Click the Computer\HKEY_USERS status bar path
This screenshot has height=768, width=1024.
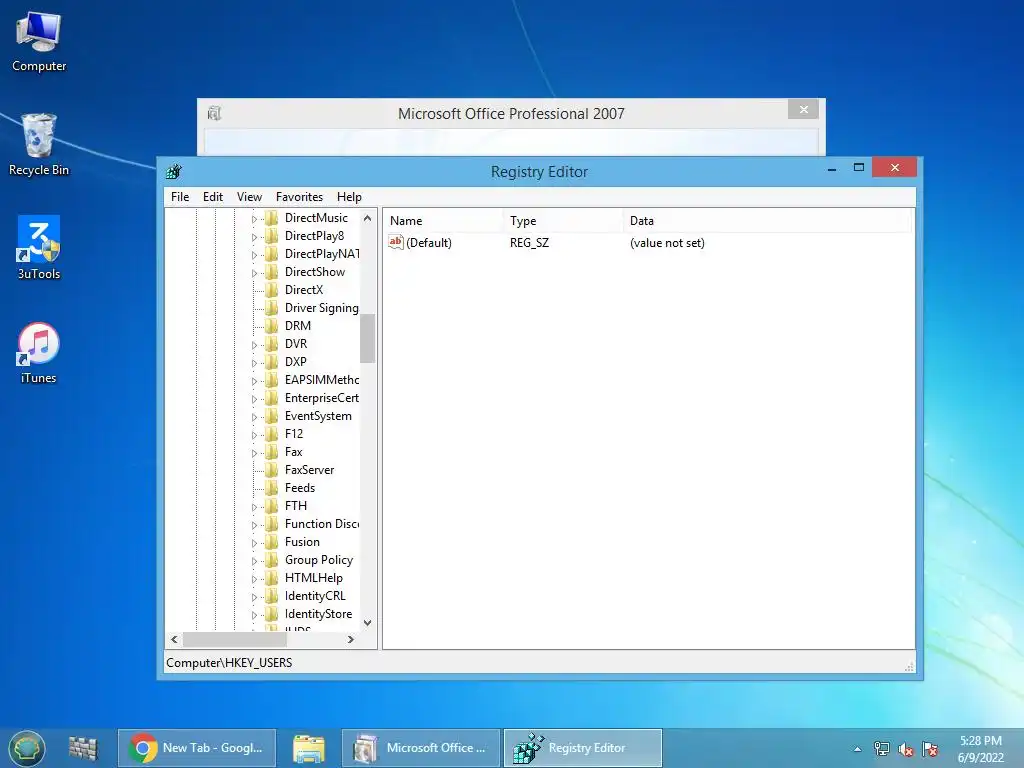[229, 663]
